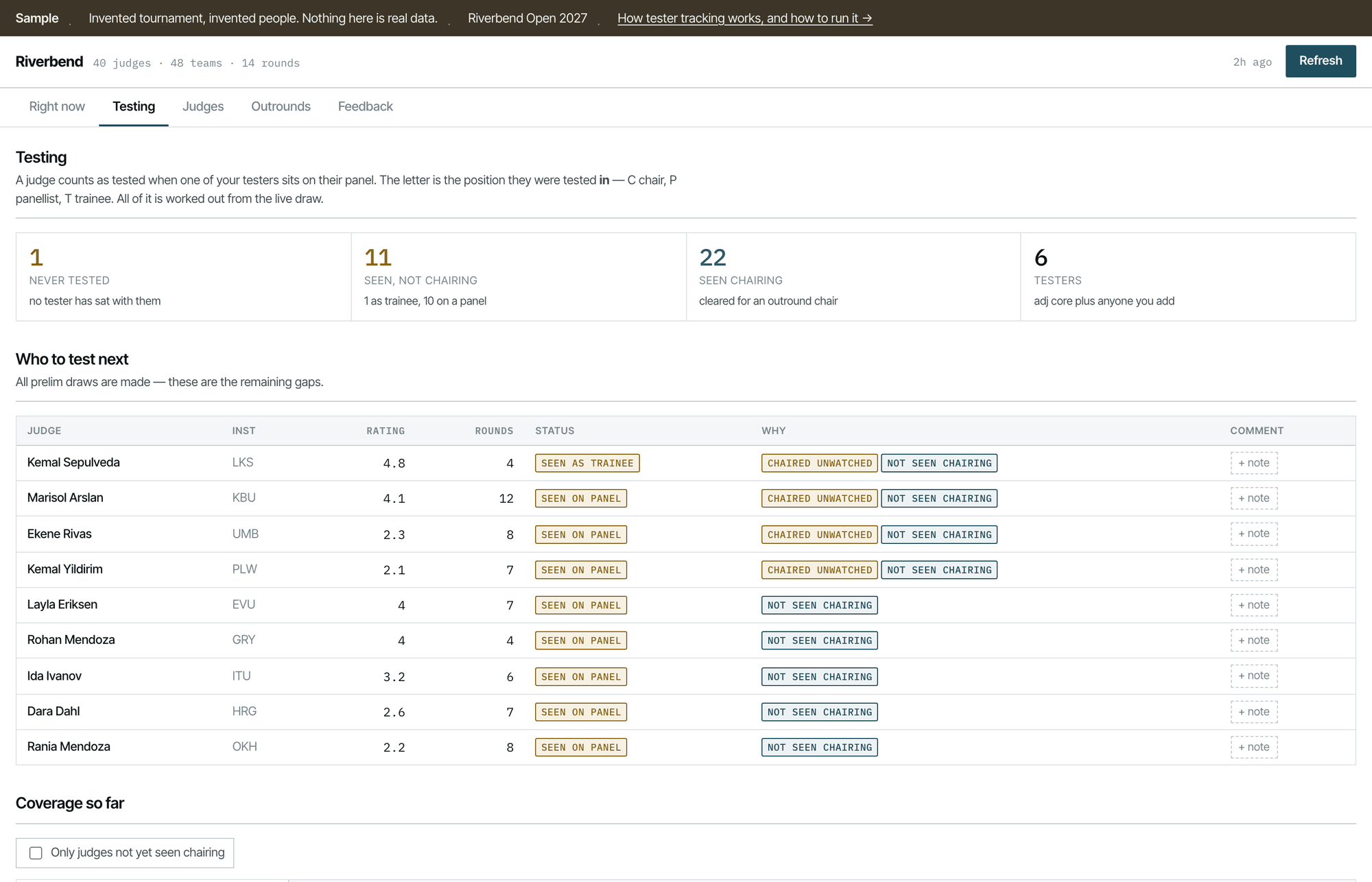Screen dimensions: 1372x882
Task: Select judge name Ida Ivanov
Action: 54,676
